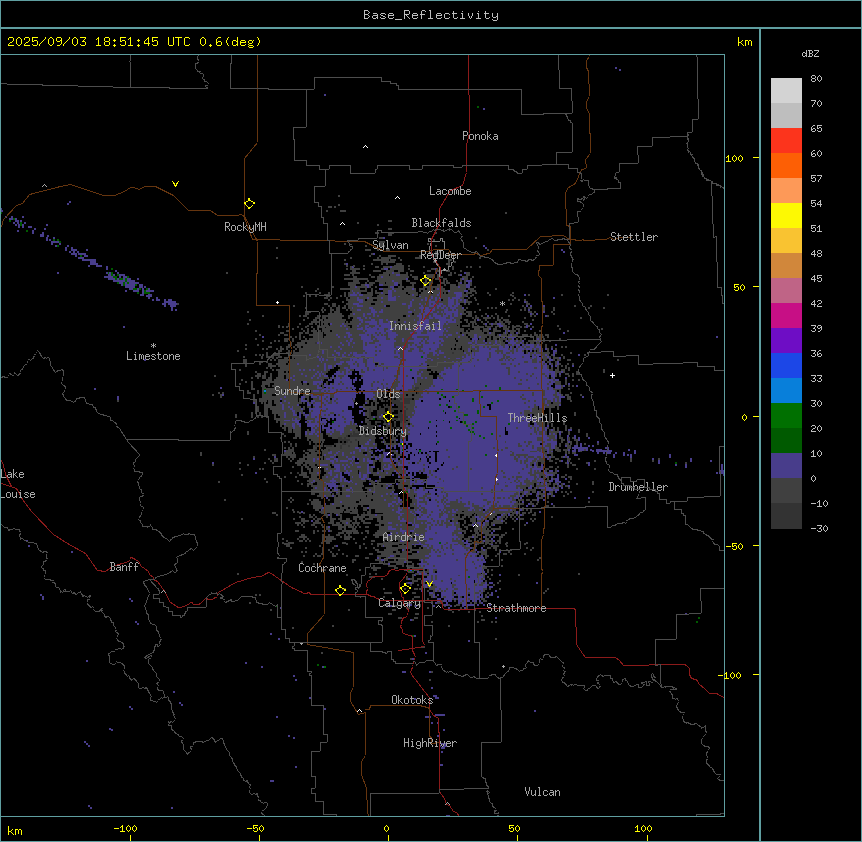Select the Cochrane label

coord(322,568)
